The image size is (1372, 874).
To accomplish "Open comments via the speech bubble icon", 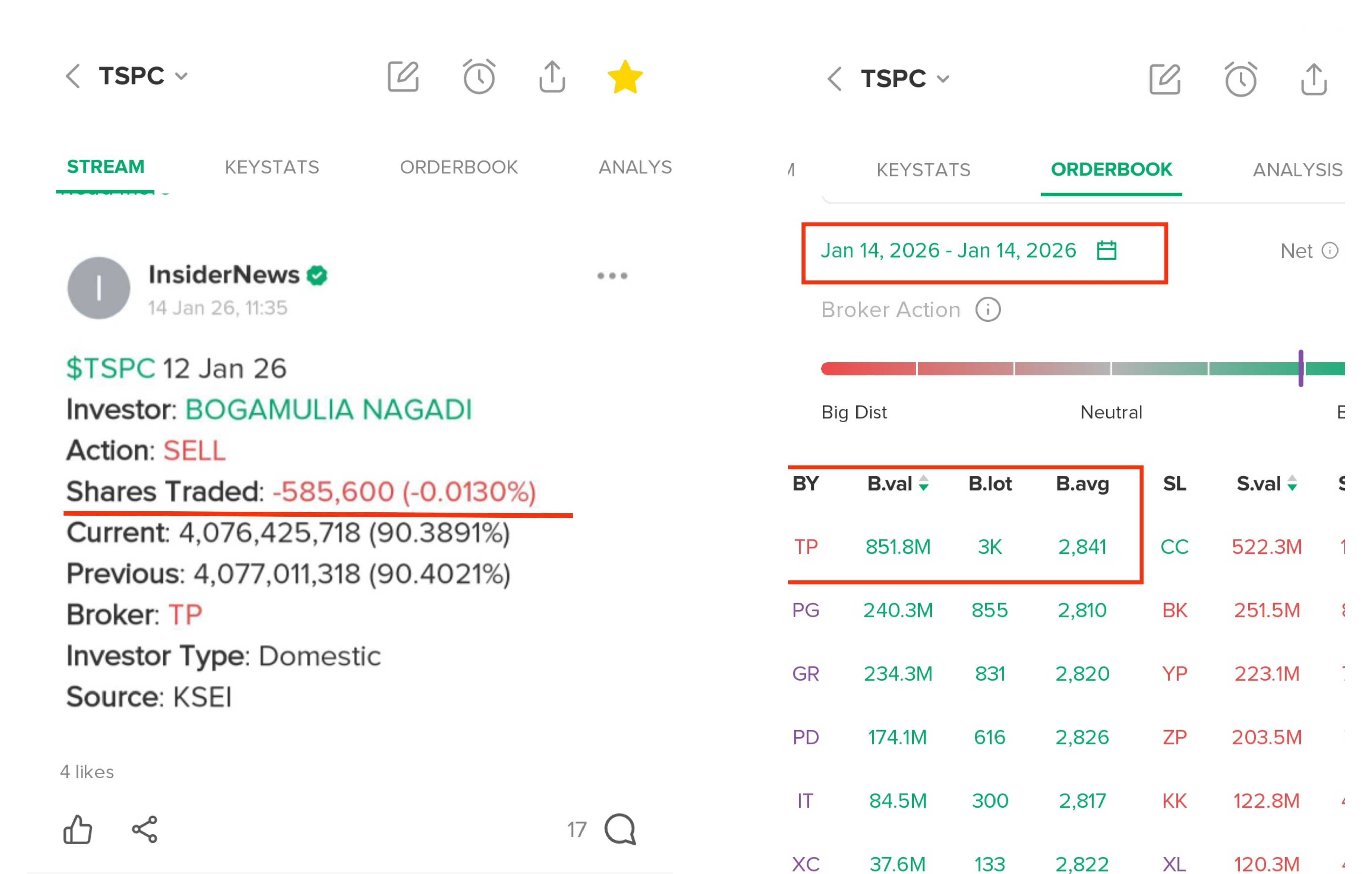I will (x=620, y=829).
